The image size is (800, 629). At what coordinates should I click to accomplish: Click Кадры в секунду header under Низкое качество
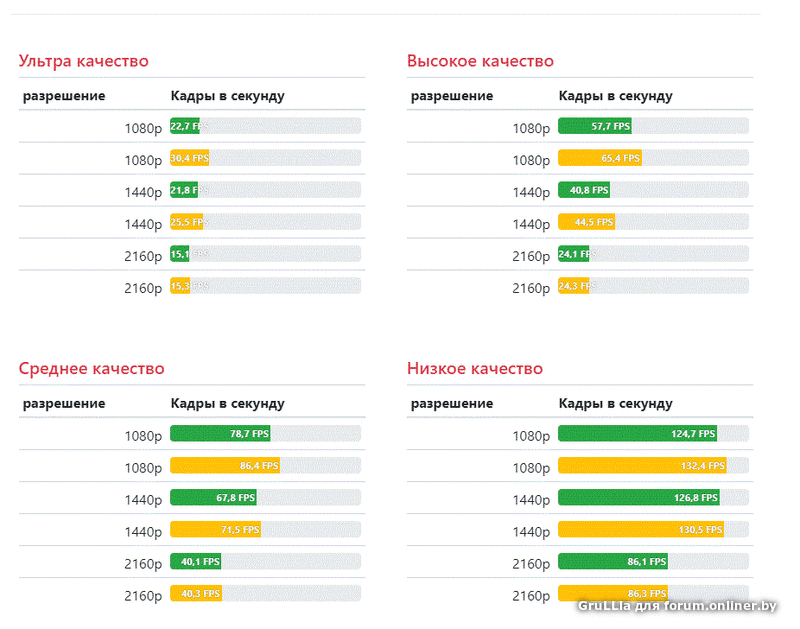click(615, 404)
